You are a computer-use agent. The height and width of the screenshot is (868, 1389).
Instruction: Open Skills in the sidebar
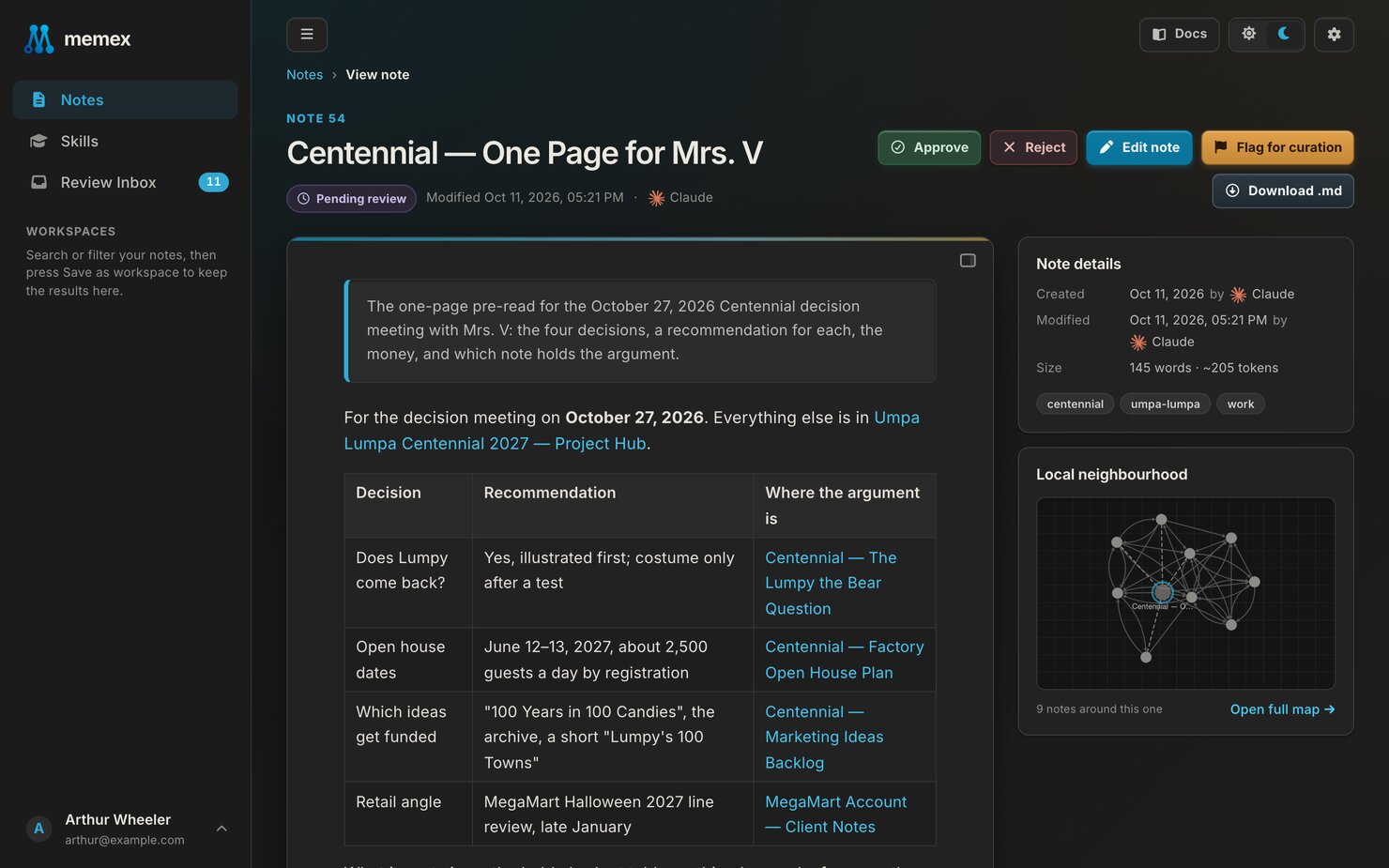click(x=125, y=141)
